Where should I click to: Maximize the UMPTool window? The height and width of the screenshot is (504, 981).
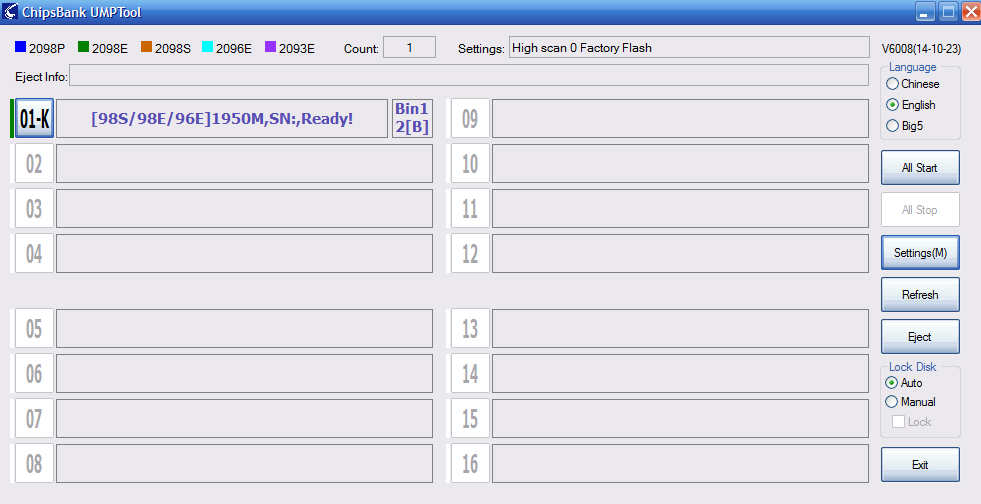pyautogui.click(x=948, y=11)
